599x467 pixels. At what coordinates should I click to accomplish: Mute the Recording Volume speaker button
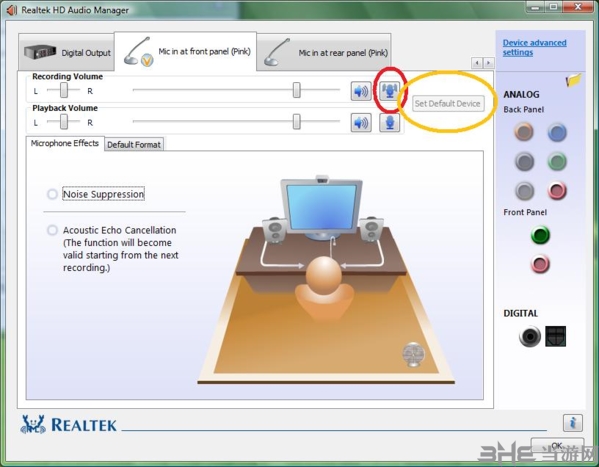pyautogui.click(x=361, y=91)
